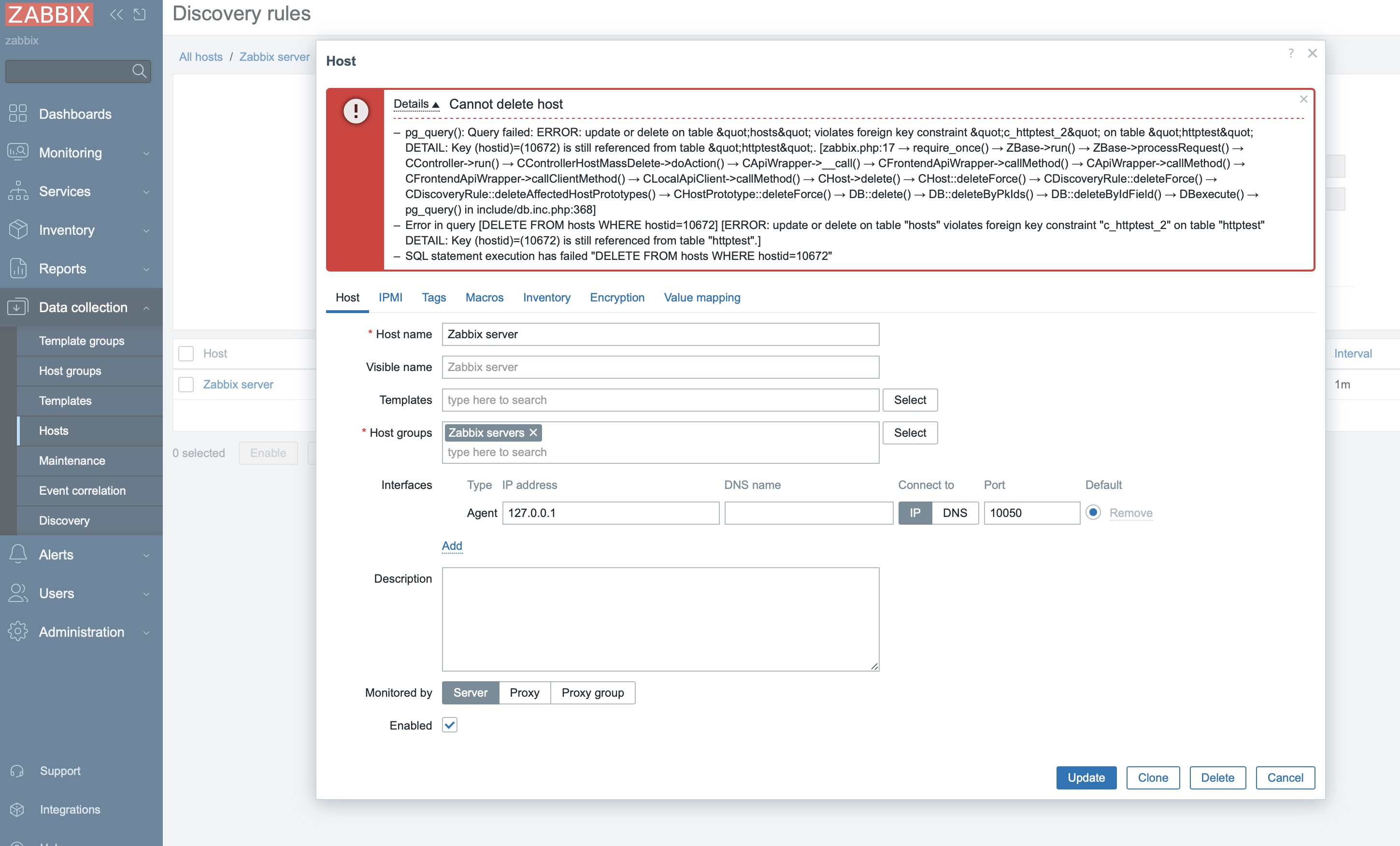Collapse the Data collection menu chevron
The height and width of the screenshot is (846, 1400).
coord(146,307)
